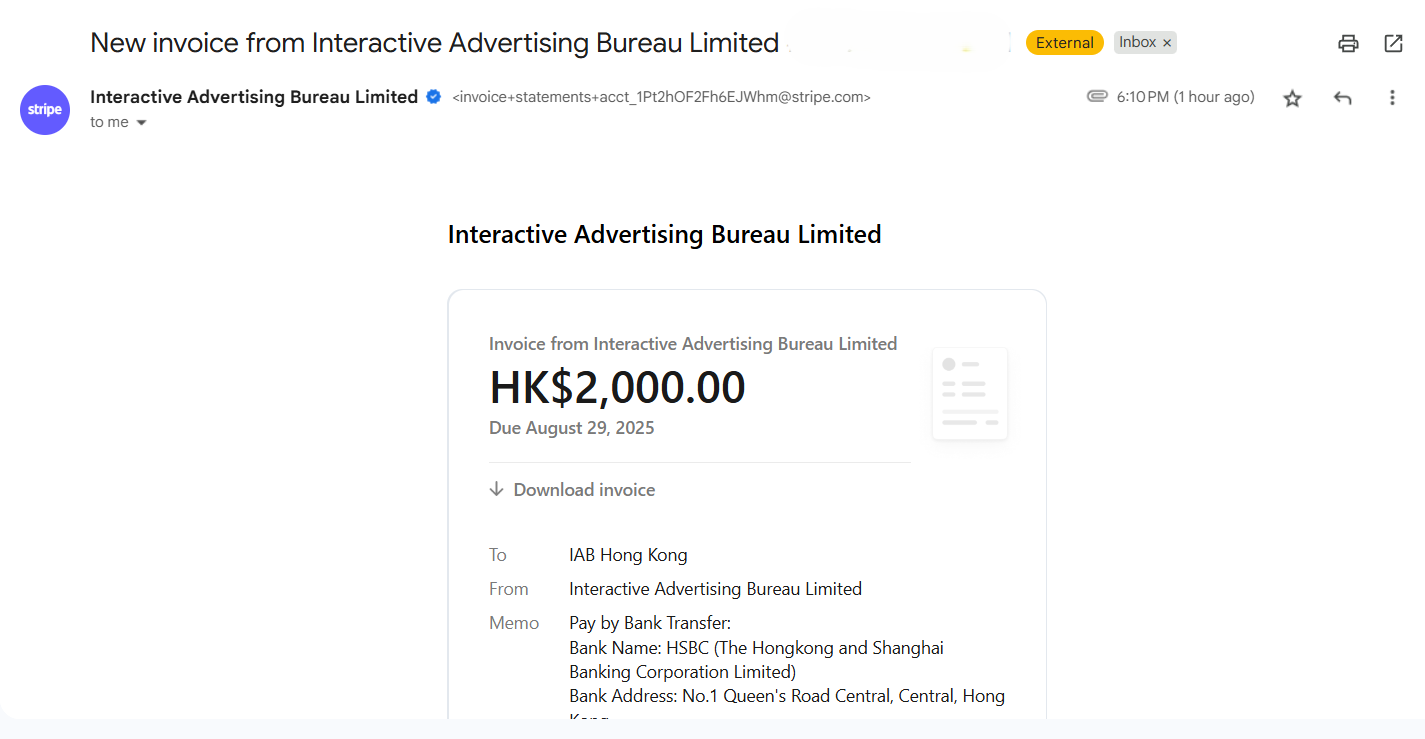Open the More options three-dot menu
This screenshot has width=1425, height=739.
(x=1392, y=98)
